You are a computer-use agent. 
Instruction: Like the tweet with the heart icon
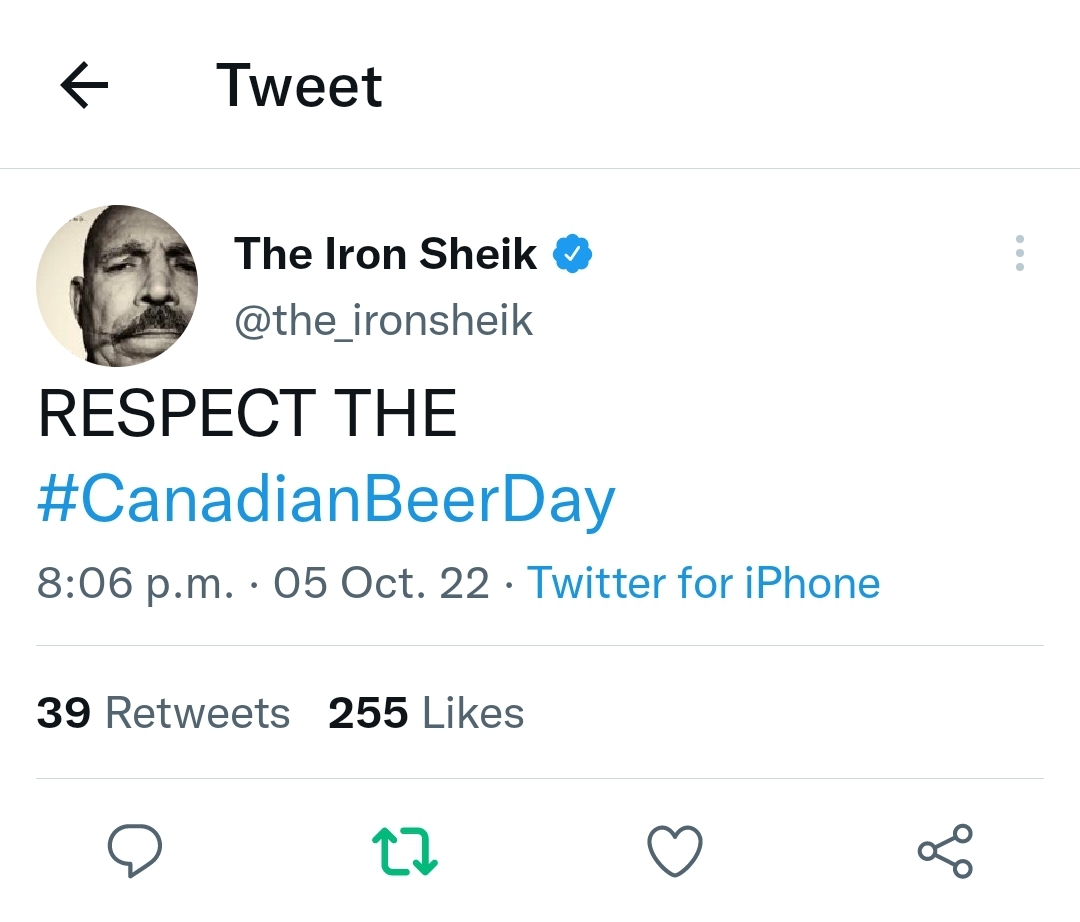coord(675,851)
